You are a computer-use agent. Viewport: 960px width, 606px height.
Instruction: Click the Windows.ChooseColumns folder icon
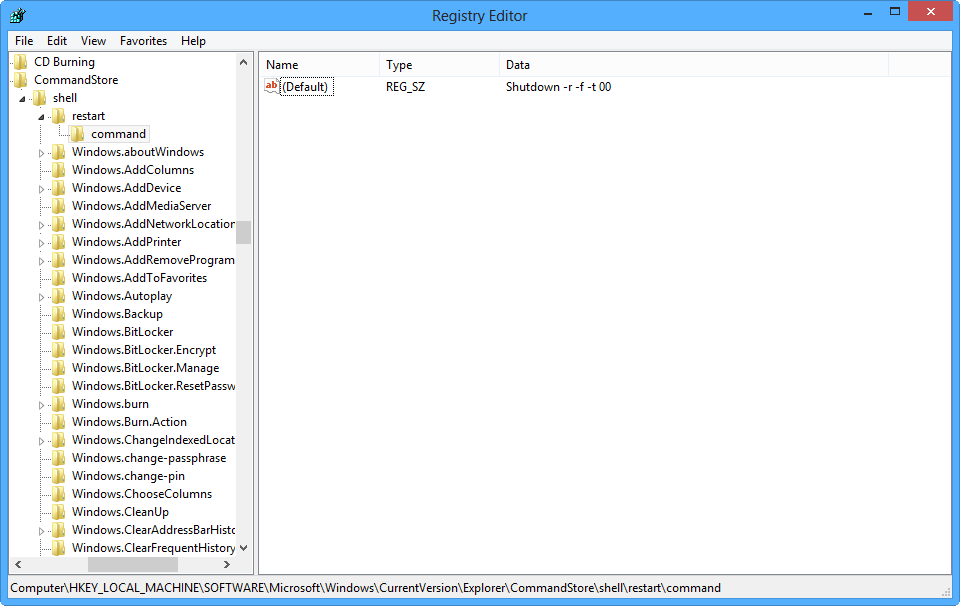[x=59, y=494]
